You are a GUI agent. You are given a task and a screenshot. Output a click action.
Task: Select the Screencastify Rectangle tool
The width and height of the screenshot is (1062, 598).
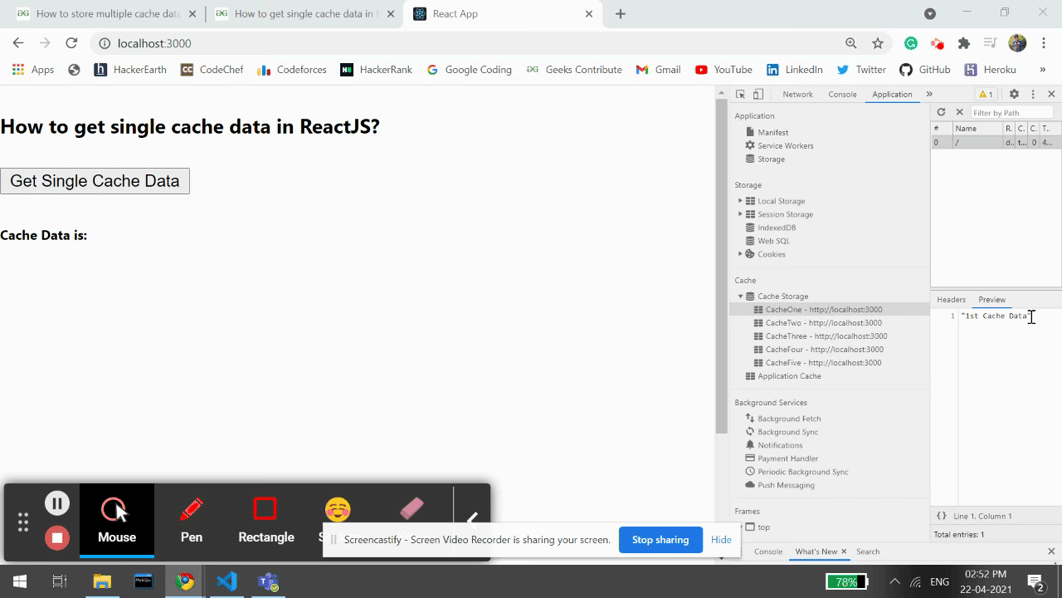[x=266, y=520]
